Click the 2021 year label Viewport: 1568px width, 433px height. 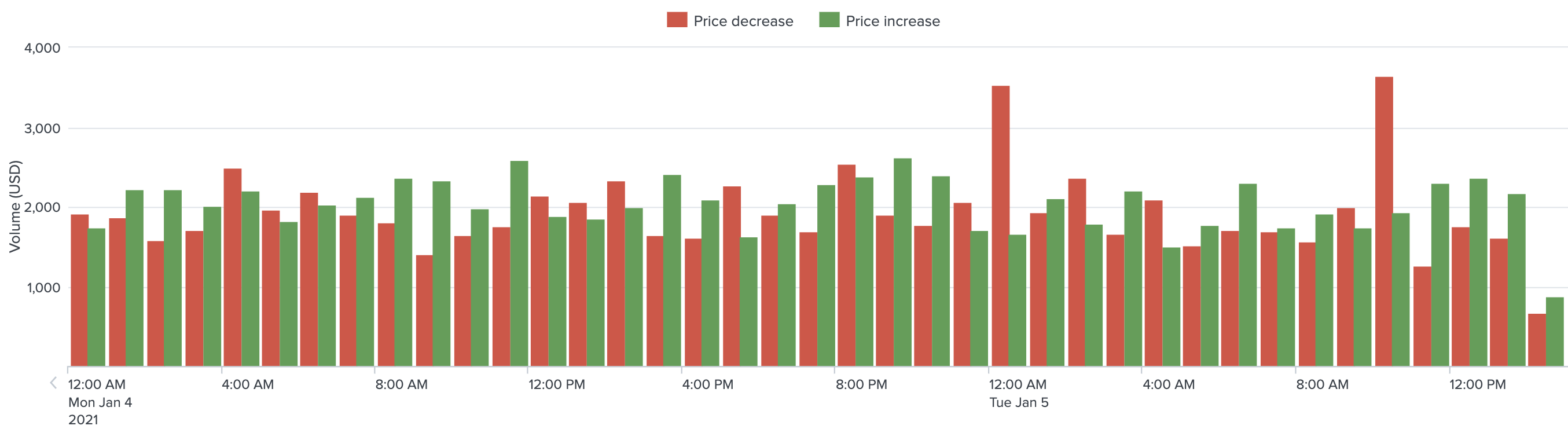pos(83,420)
